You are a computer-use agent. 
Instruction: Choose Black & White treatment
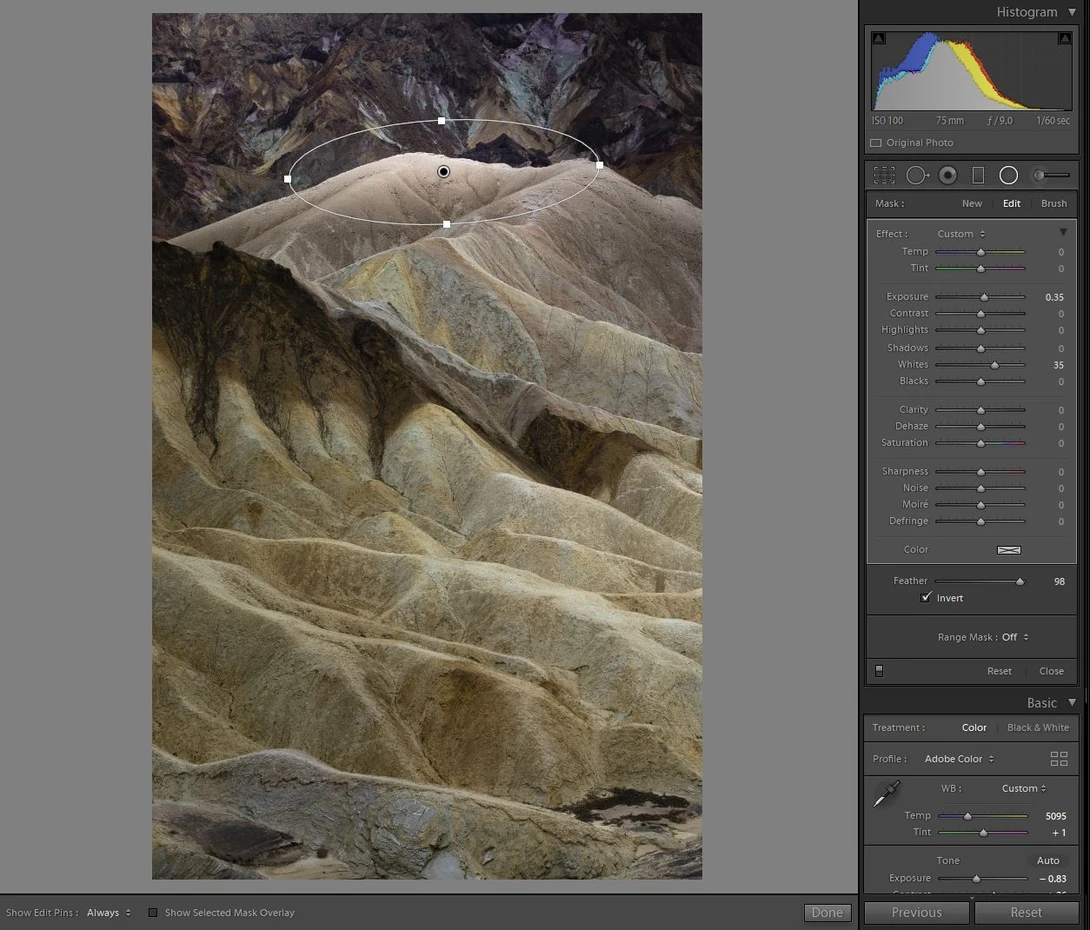(x=1038, y=728)
